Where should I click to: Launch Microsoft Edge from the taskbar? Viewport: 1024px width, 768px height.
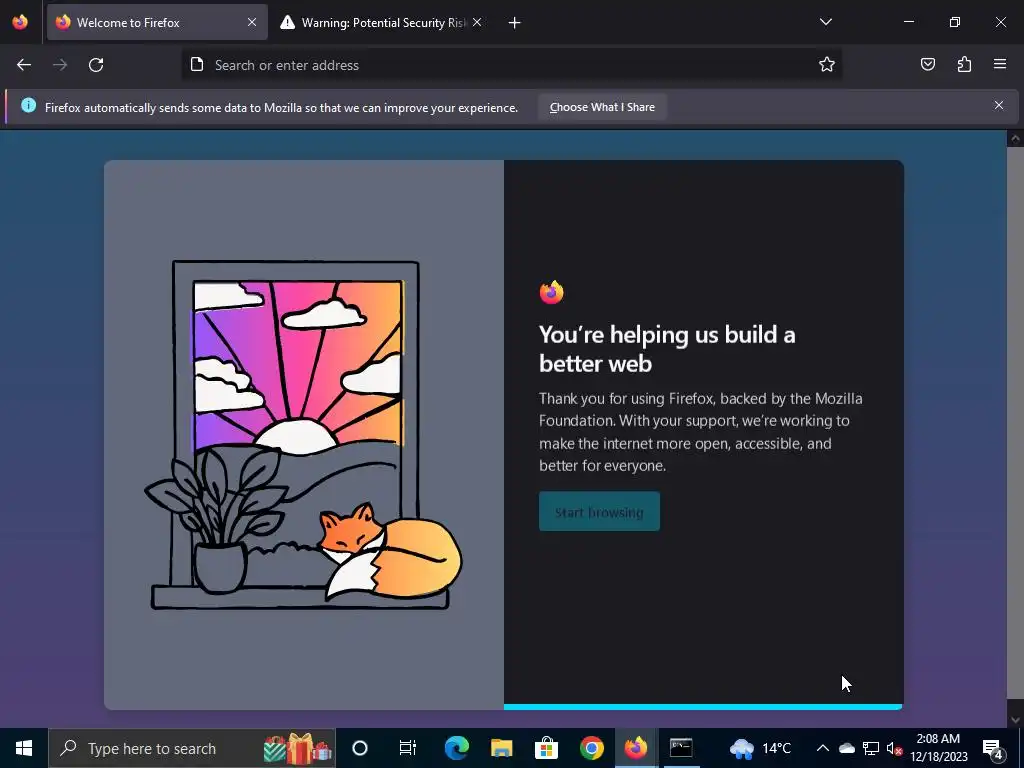tap(457, 748)
